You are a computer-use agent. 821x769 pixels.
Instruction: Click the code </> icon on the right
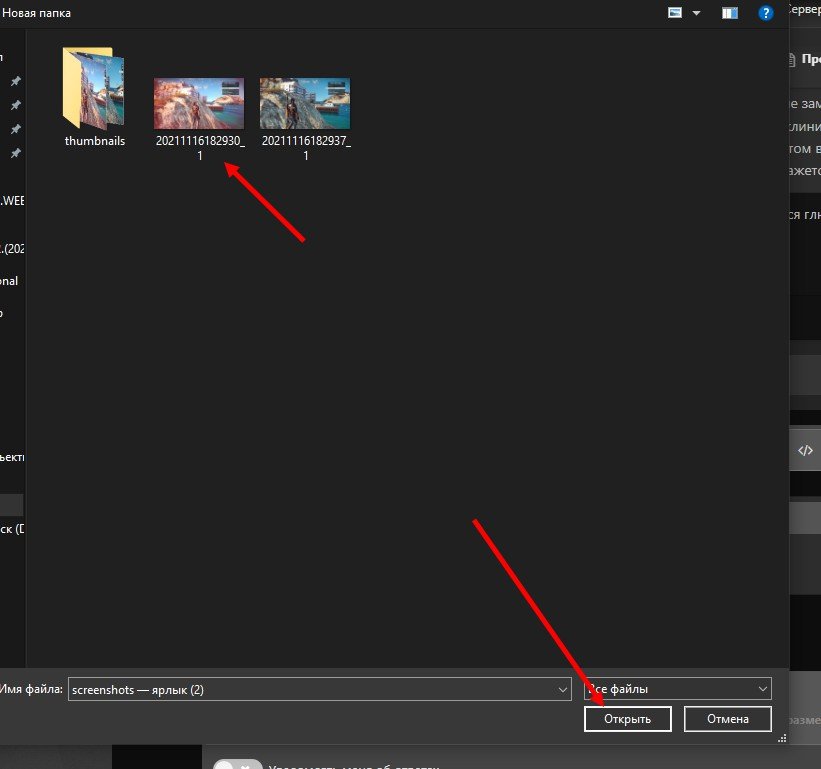pyautogui.click(x=805, y=450)
